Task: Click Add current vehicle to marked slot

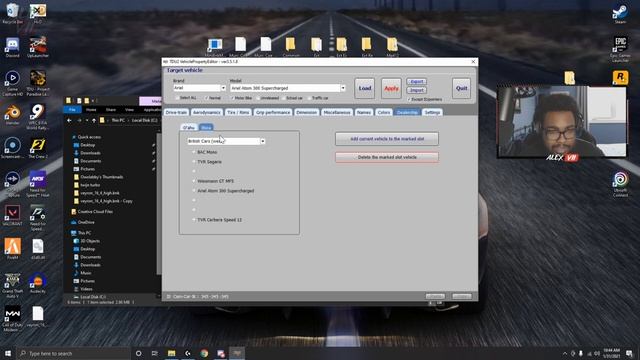Action: click(387, 139)
